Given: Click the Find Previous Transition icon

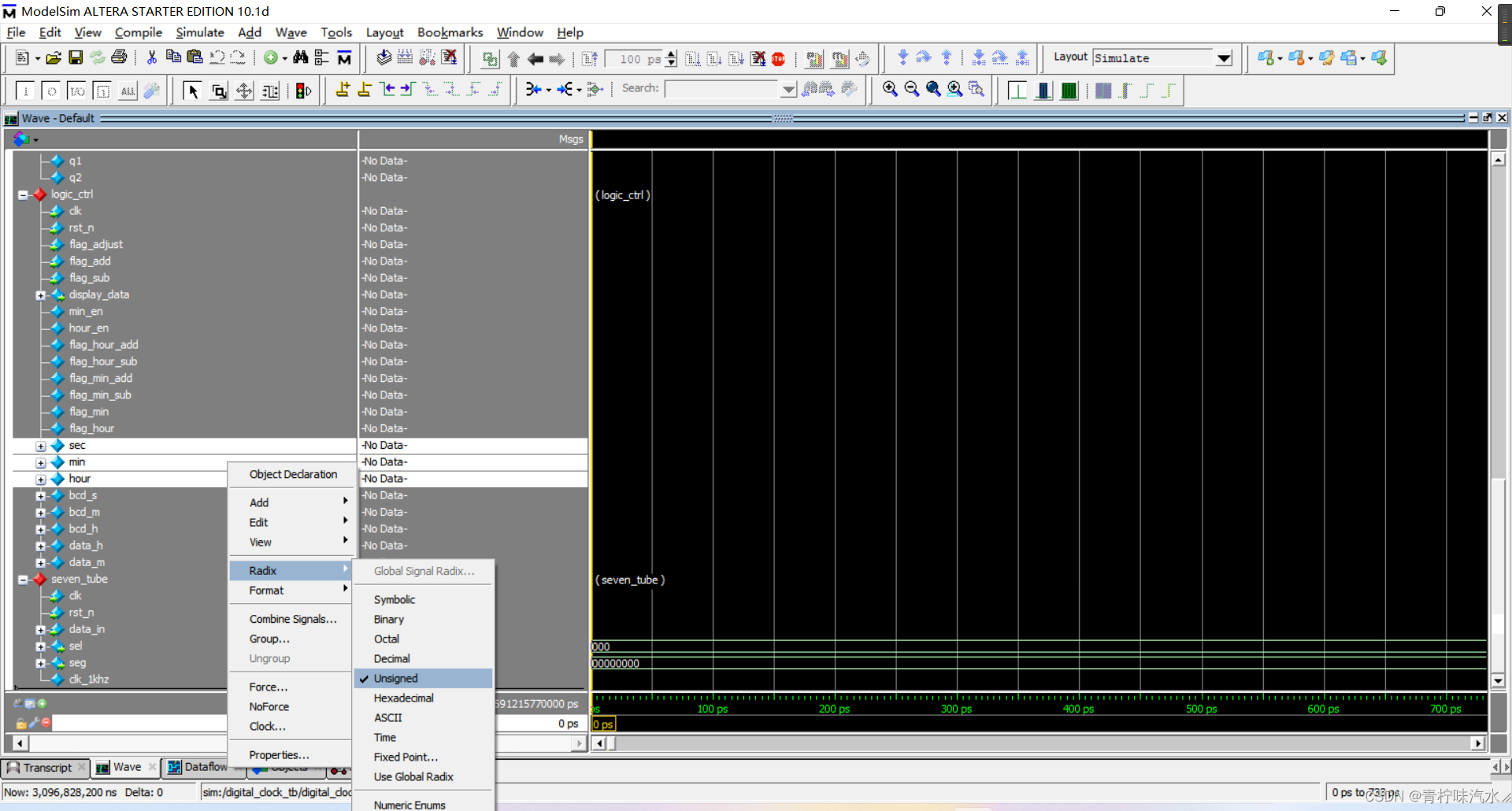Looking at the screenshot, I should click(387, 90).
